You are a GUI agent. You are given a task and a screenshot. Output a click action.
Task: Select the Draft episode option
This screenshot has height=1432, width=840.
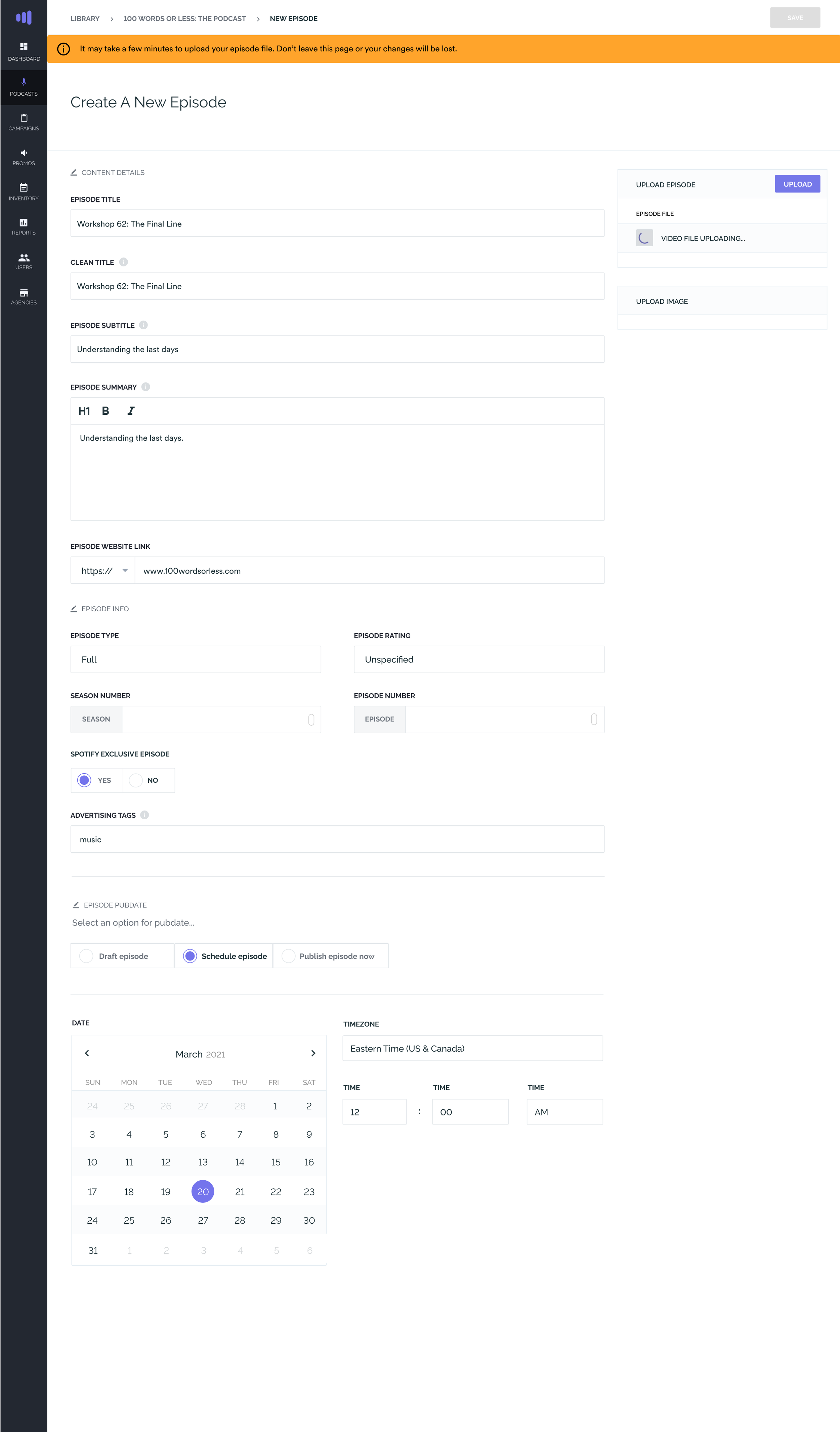point(86,956)
